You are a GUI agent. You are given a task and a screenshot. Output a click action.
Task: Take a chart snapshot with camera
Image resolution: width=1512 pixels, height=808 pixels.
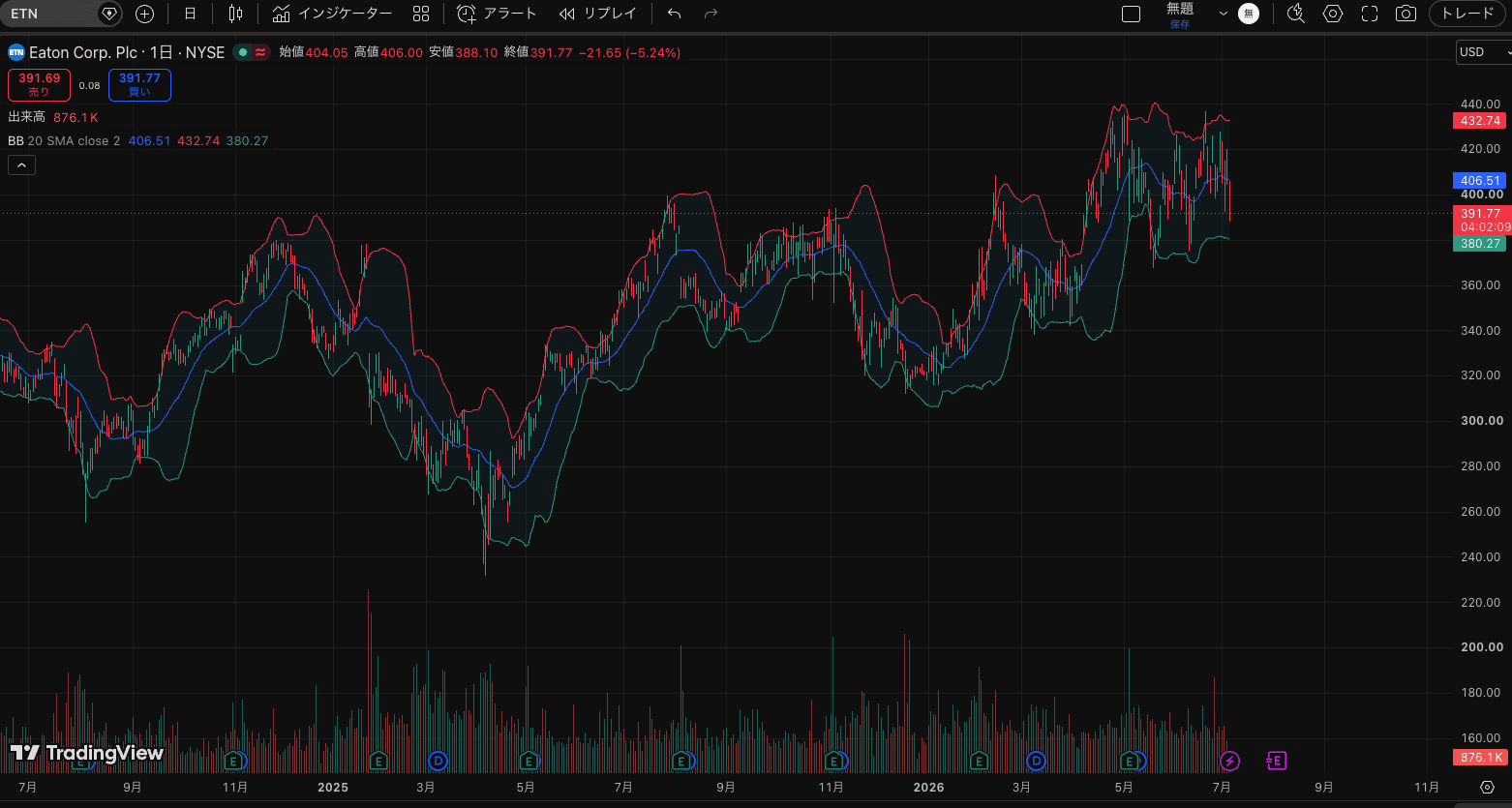click(x=1406, y=14)
